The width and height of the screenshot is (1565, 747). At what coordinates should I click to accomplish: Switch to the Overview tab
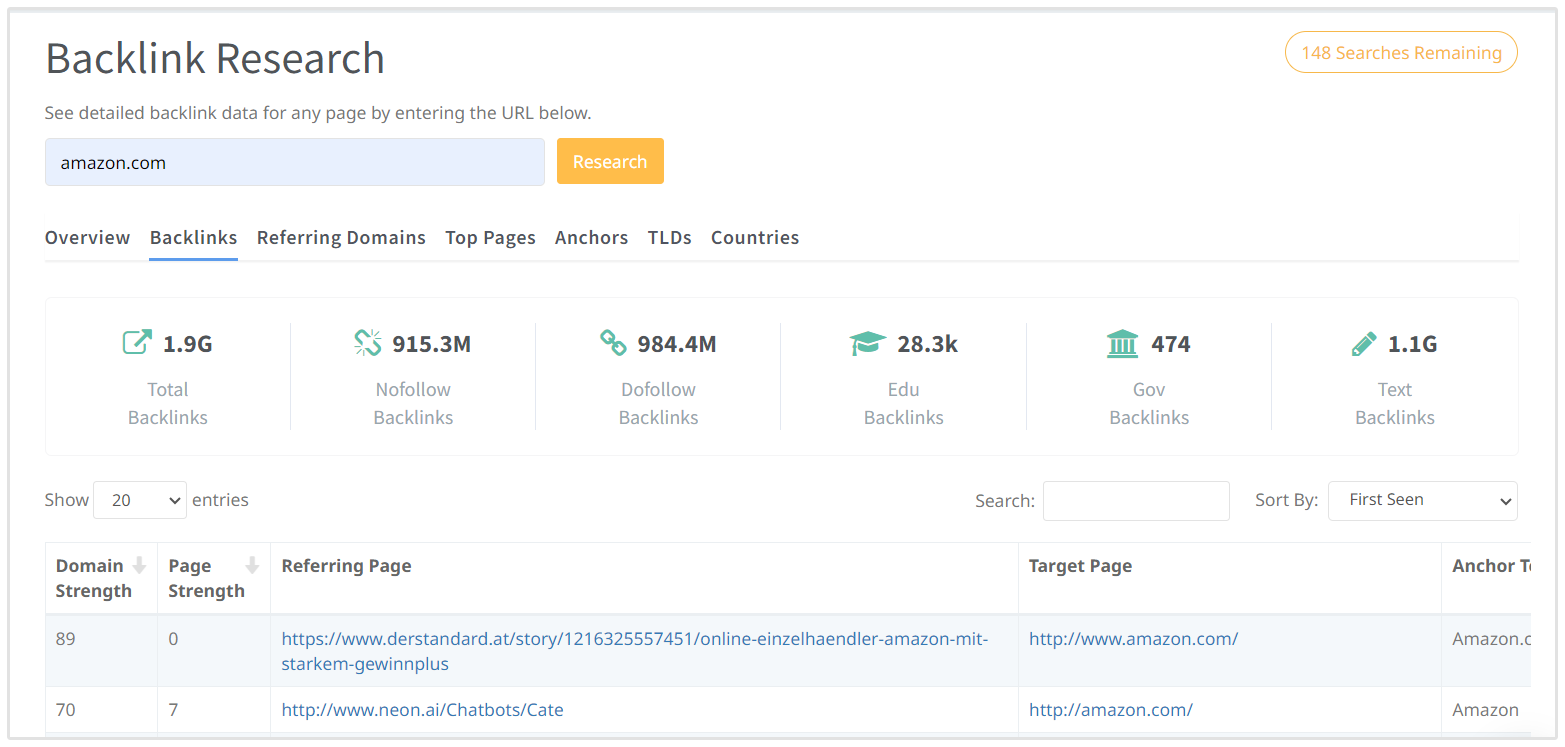point(87,238)
